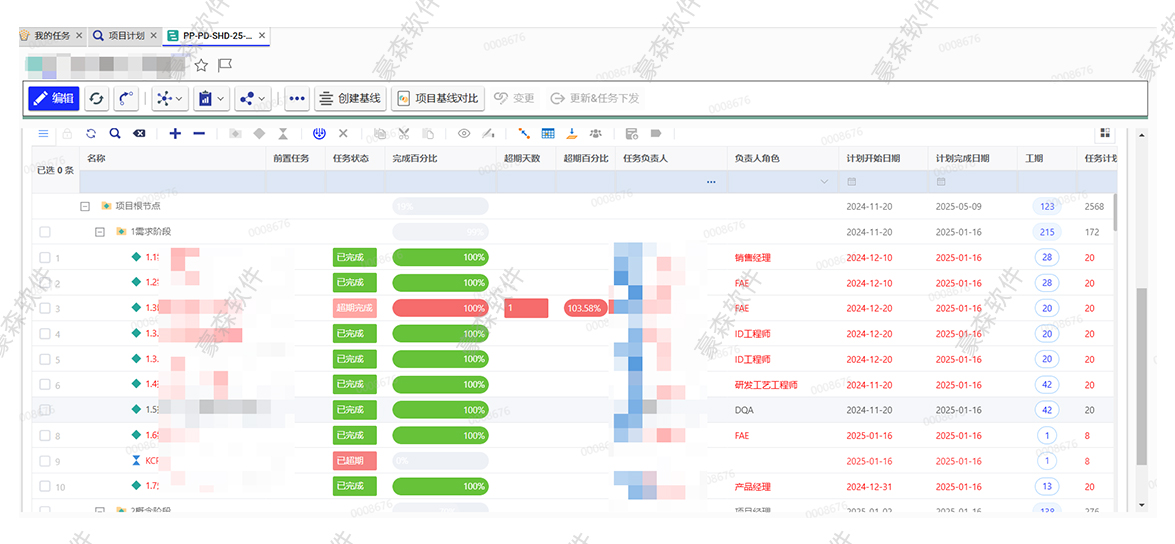Click the 创建基线 button
Screen dimensions: 1175x544
point(350,98)
